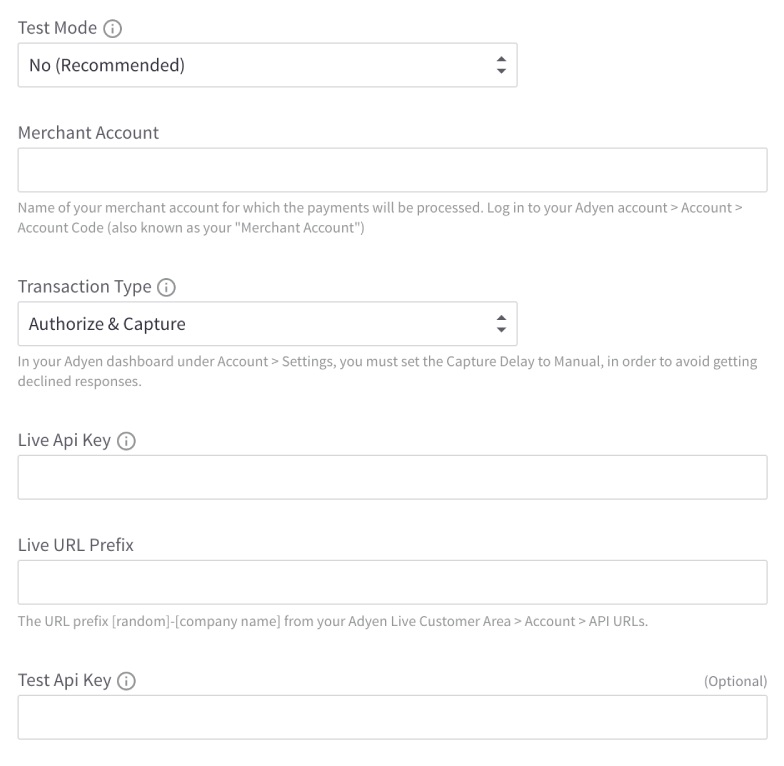Click the Transaction Type label

(84, 287)
